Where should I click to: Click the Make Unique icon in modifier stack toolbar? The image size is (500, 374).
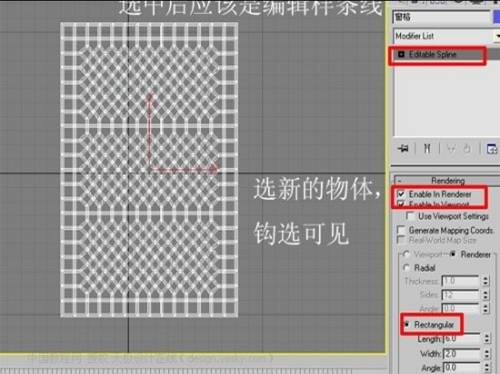[x=451, y=149]
